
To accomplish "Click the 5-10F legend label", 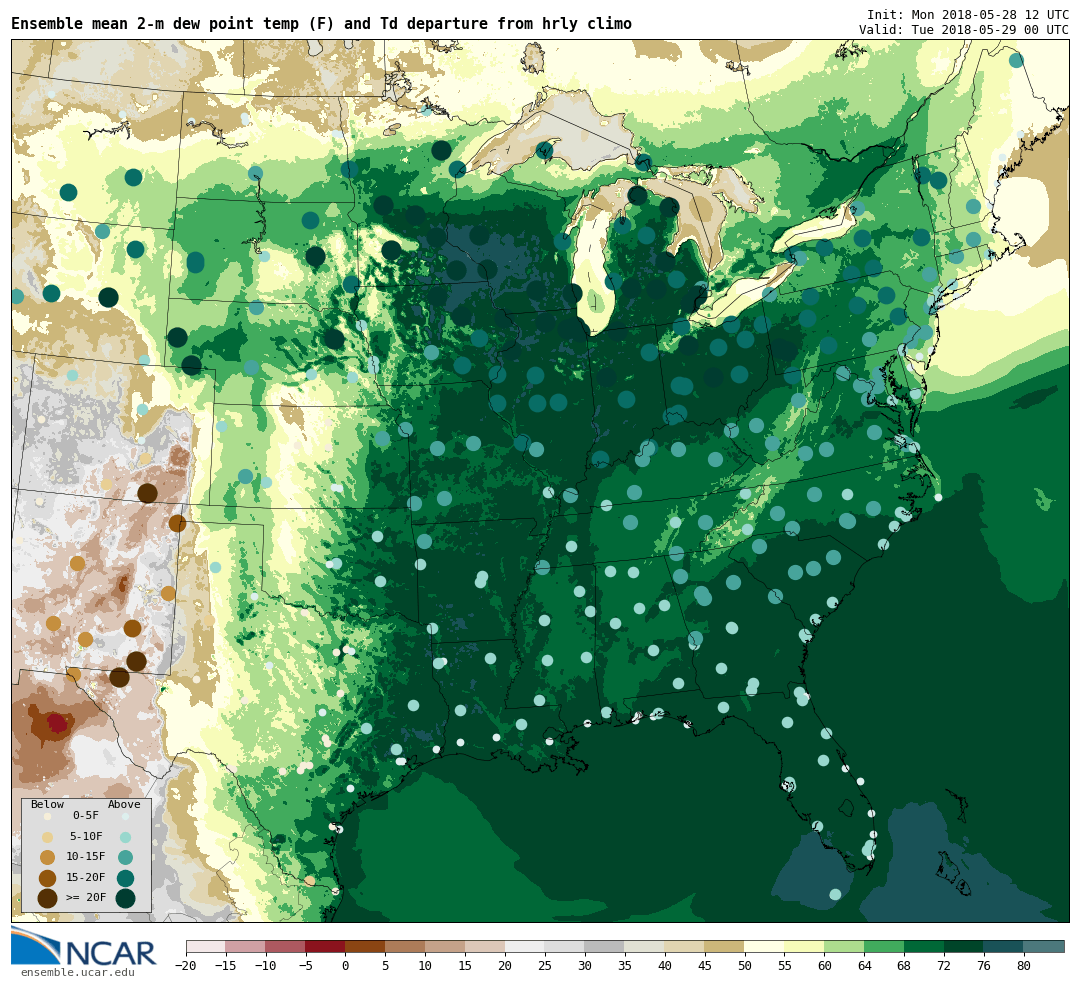I will click(x=86, y=836).
